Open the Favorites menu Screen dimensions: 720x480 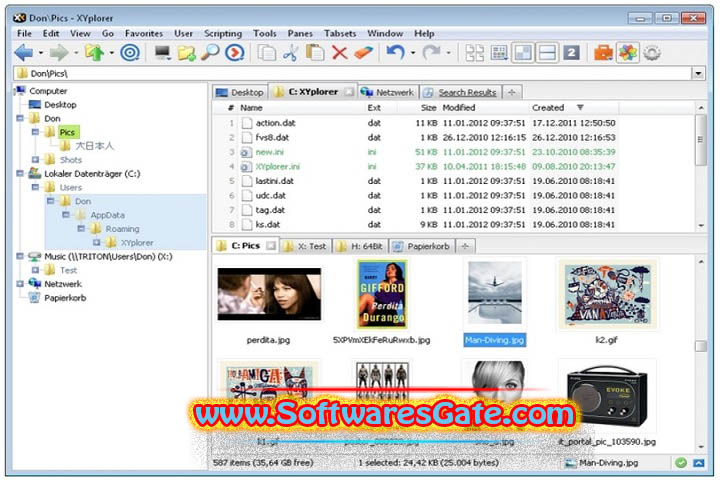click(x=144, y=34)
